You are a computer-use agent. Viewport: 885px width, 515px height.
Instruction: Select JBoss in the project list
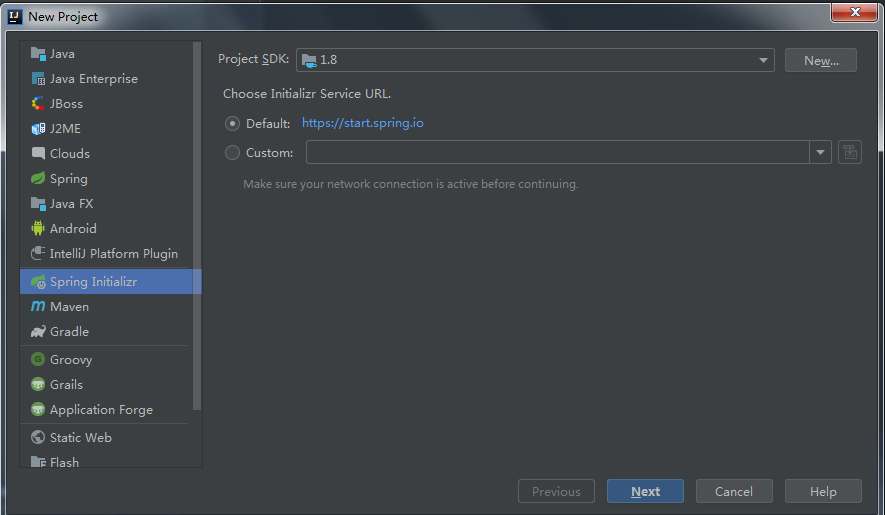point(106,103)
